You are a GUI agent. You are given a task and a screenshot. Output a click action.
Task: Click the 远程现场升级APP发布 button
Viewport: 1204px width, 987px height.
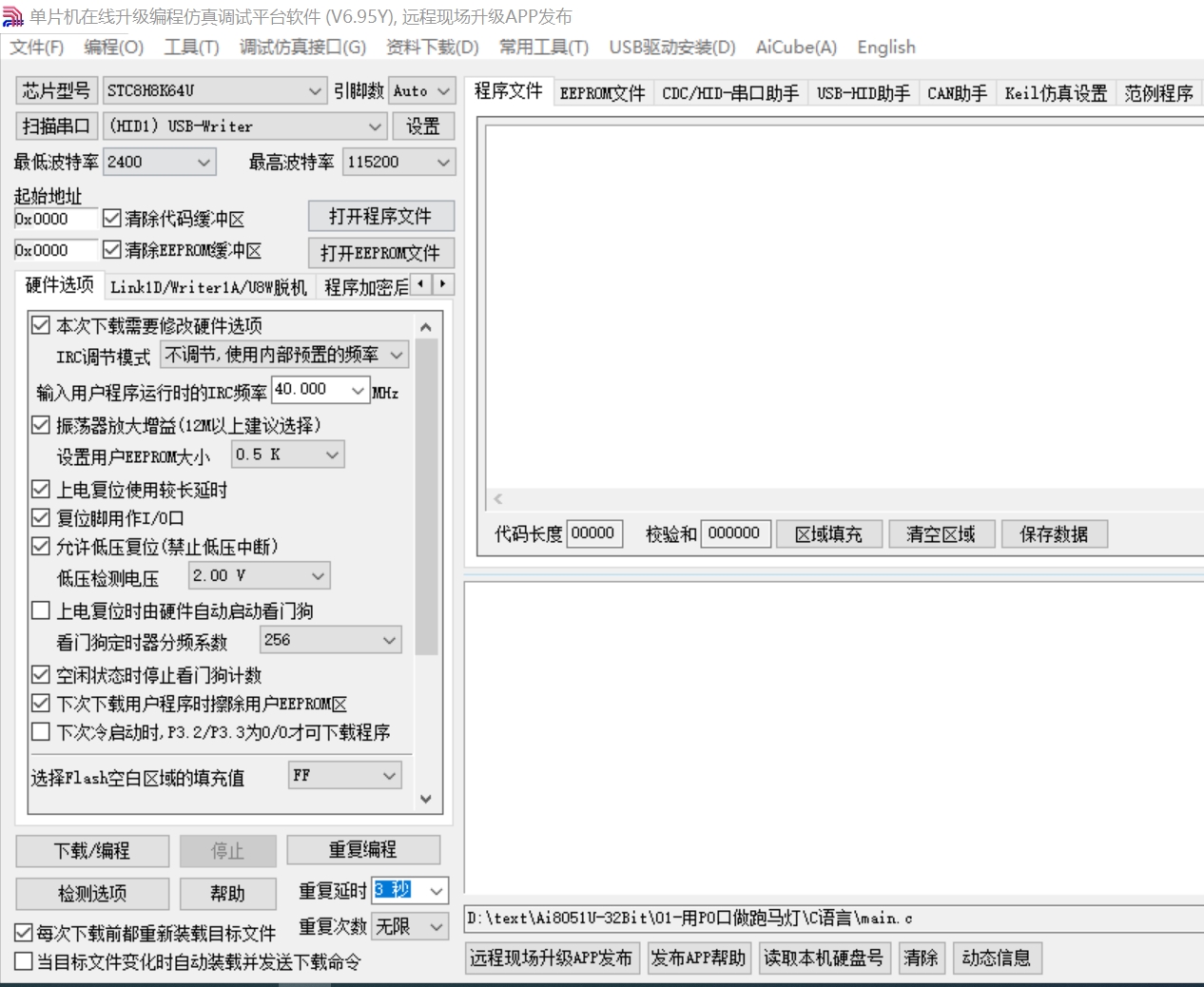pos(551,958)
